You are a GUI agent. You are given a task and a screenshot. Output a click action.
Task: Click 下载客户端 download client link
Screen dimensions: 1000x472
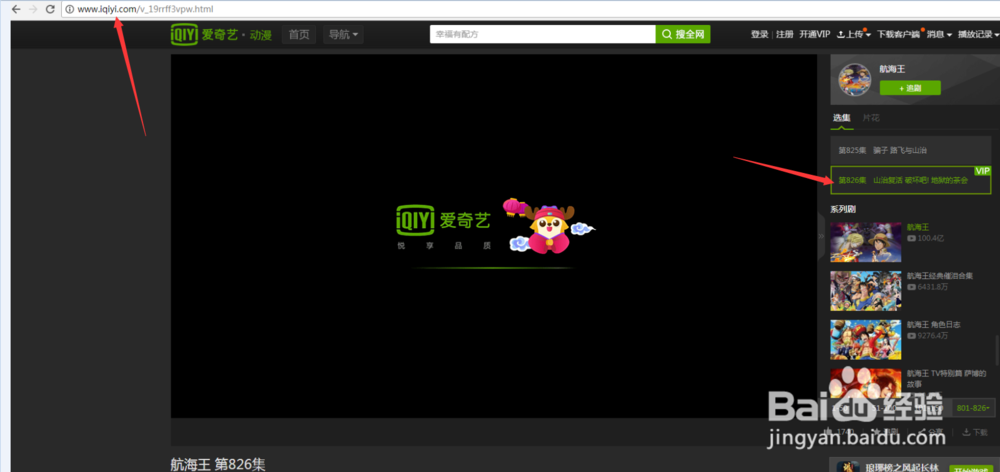899,34
